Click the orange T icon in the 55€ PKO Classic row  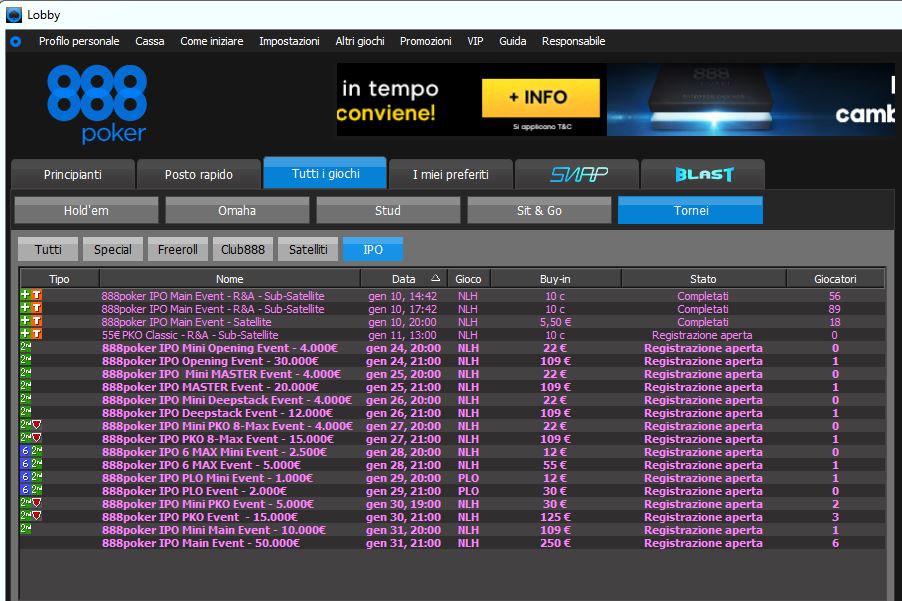[36, 334]
